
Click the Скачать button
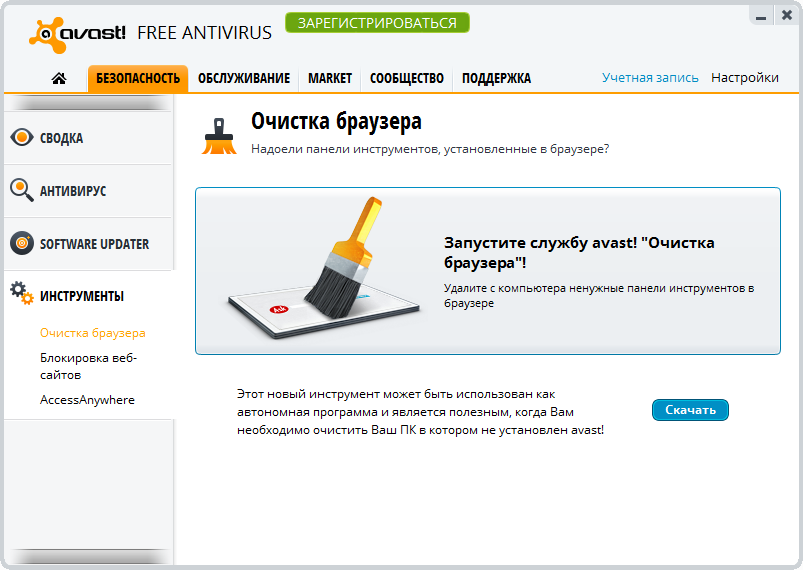[x=690, y=410]
